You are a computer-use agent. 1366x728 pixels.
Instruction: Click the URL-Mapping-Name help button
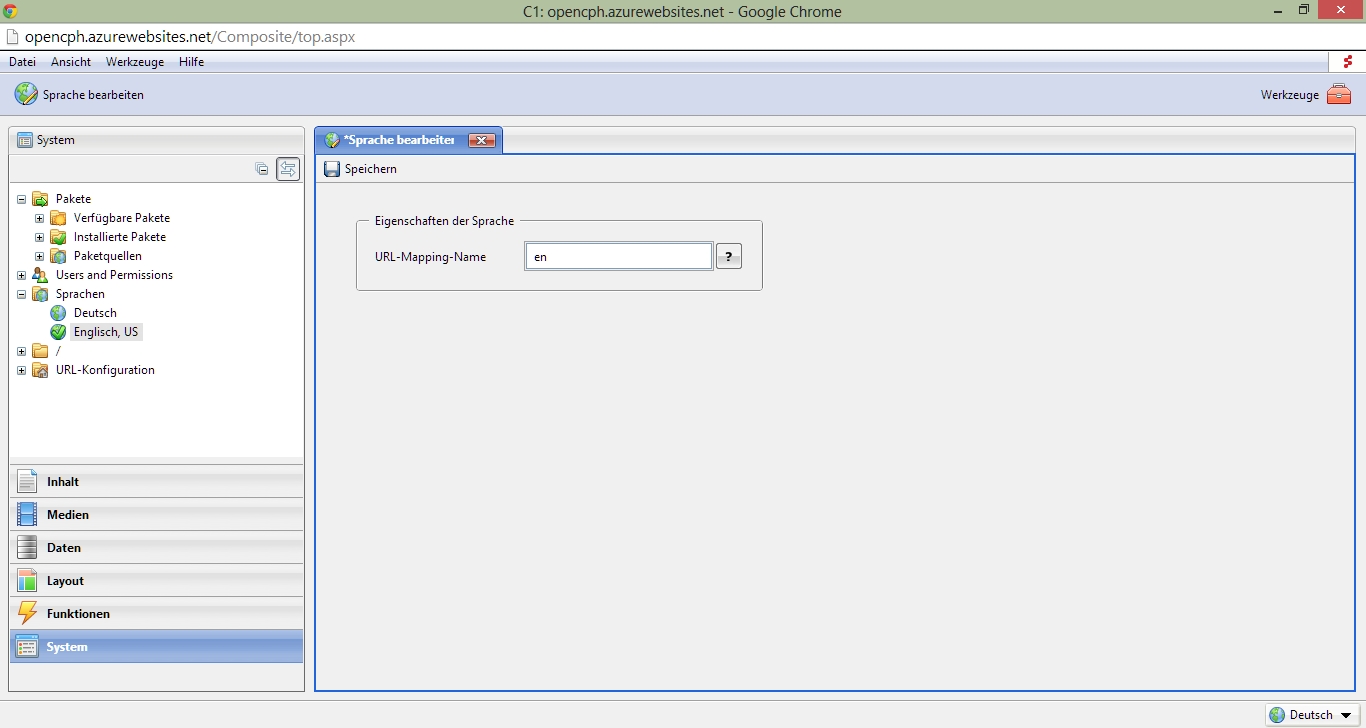pos(728,257)
